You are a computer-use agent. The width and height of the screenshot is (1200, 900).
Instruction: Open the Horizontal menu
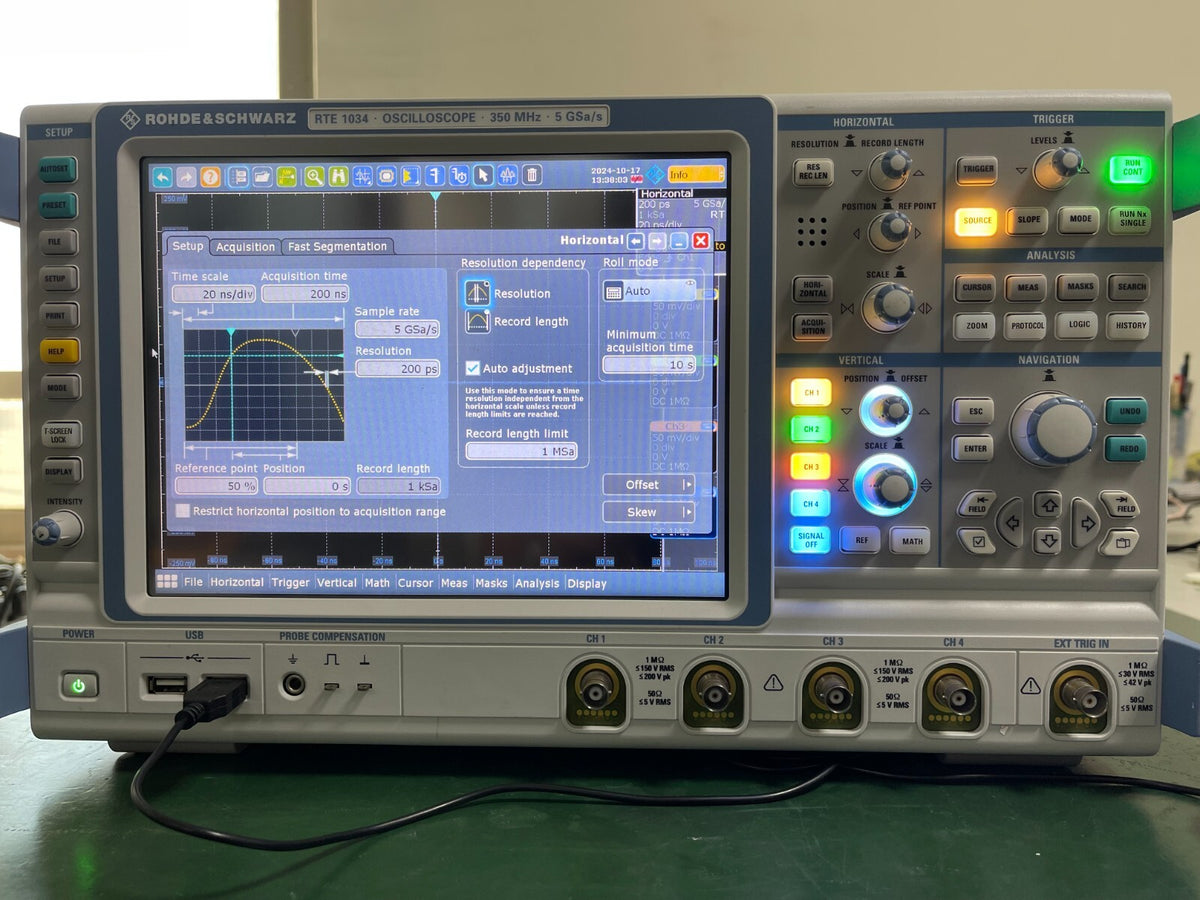tap(237, 583)
